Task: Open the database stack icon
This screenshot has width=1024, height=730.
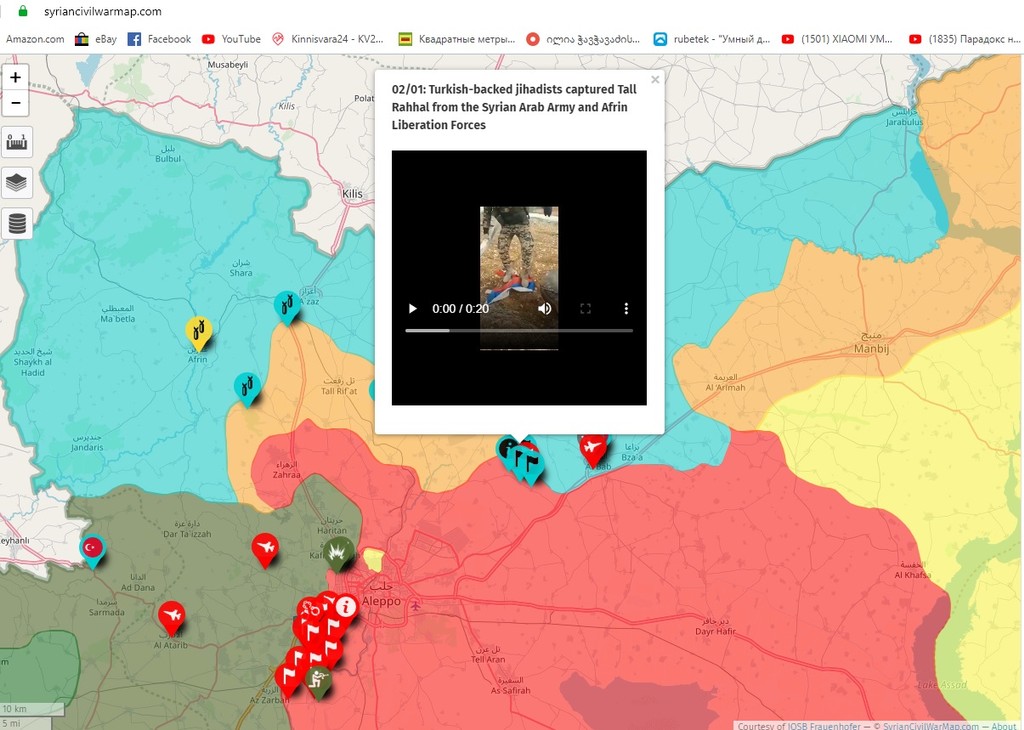Action: 16,223
